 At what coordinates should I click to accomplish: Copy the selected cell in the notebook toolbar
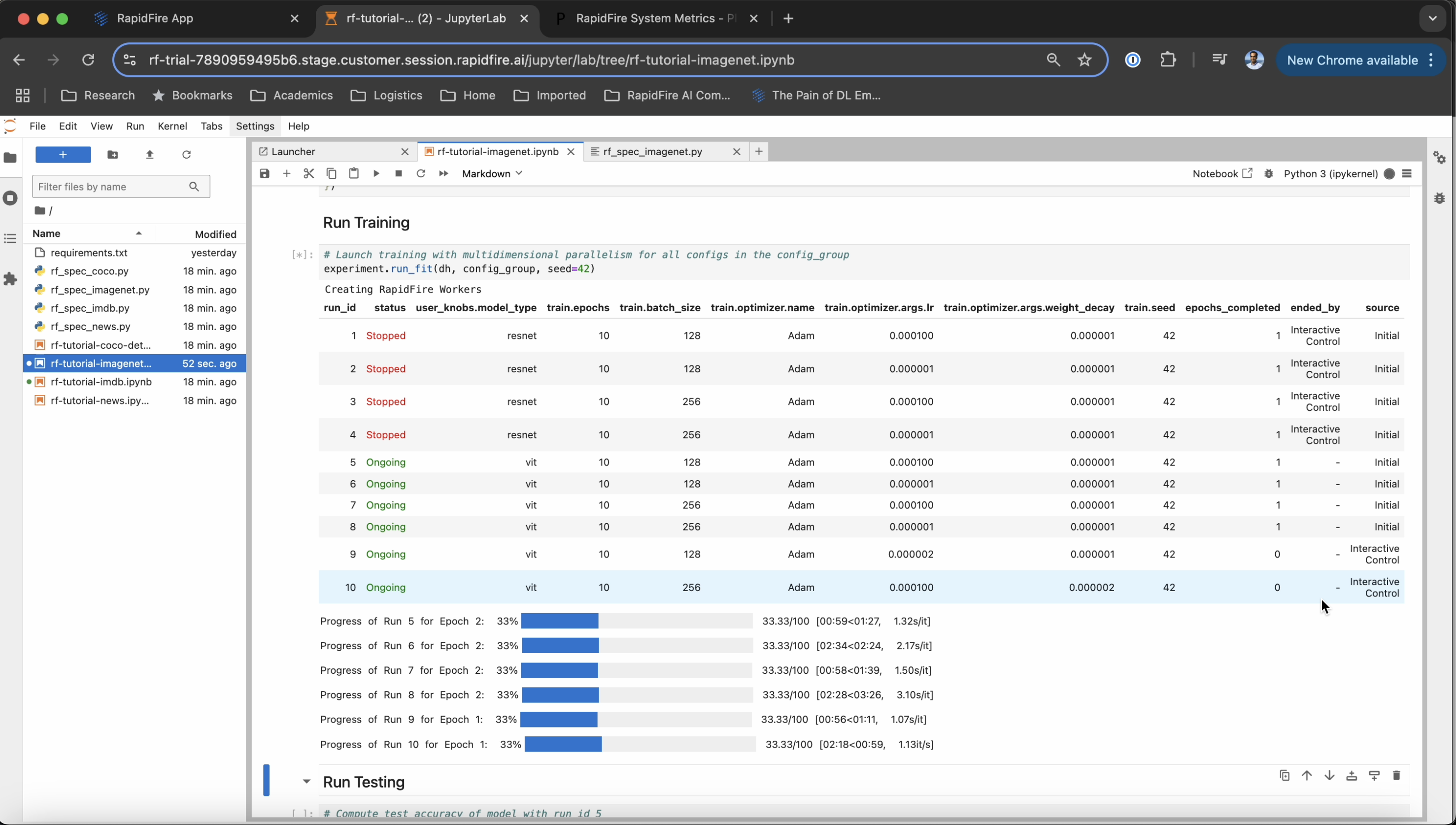(x=332, y=173)
